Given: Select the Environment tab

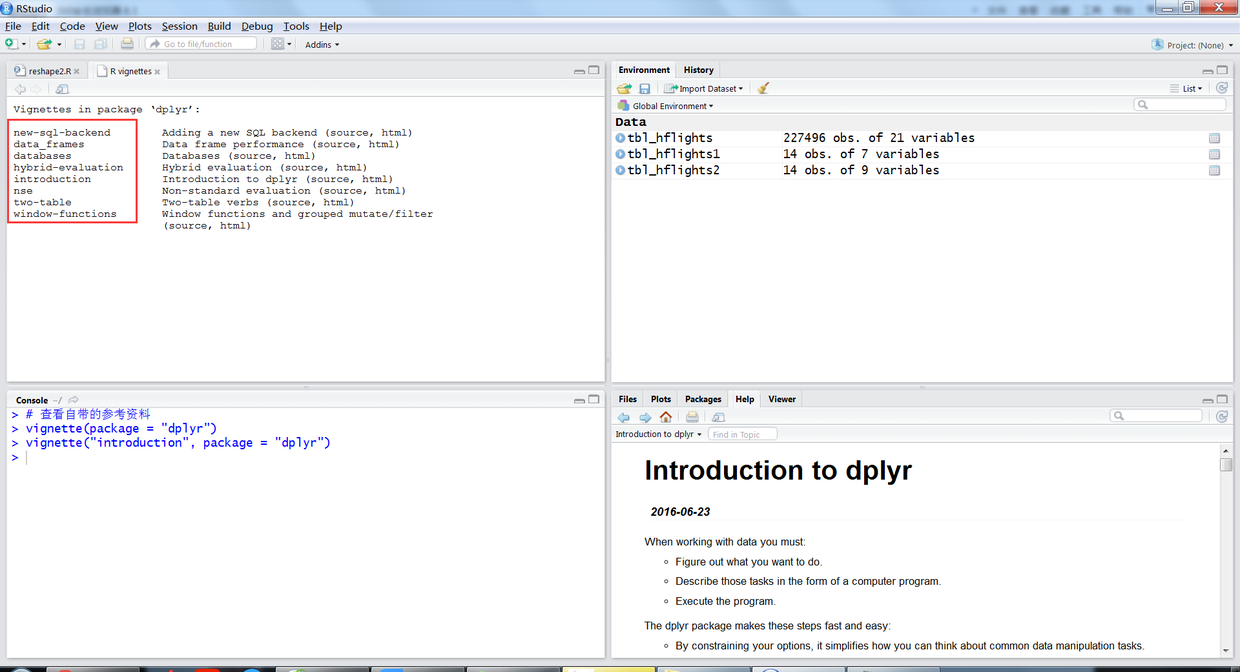Looking at the screenshot, I should click(644, 70).
